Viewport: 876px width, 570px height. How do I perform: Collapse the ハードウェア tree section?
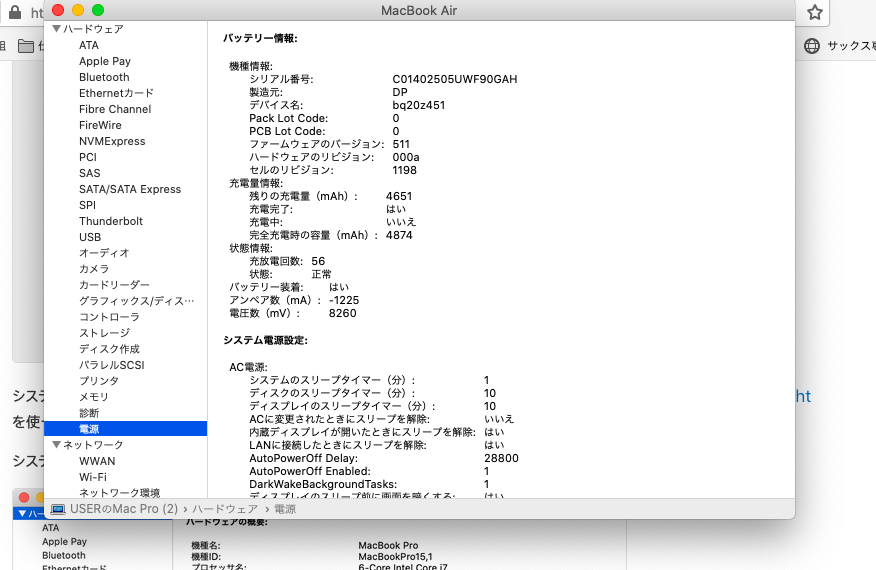[56, 28]
